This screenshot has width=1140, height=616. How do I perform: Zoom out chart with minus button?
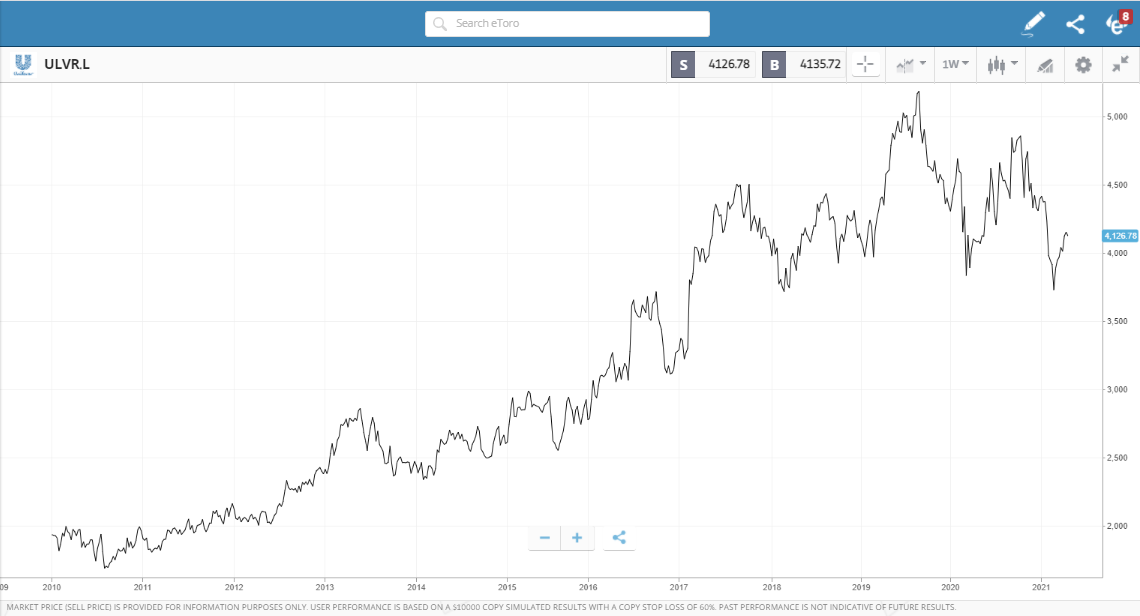pyautogui.click(x=545, y=538)
